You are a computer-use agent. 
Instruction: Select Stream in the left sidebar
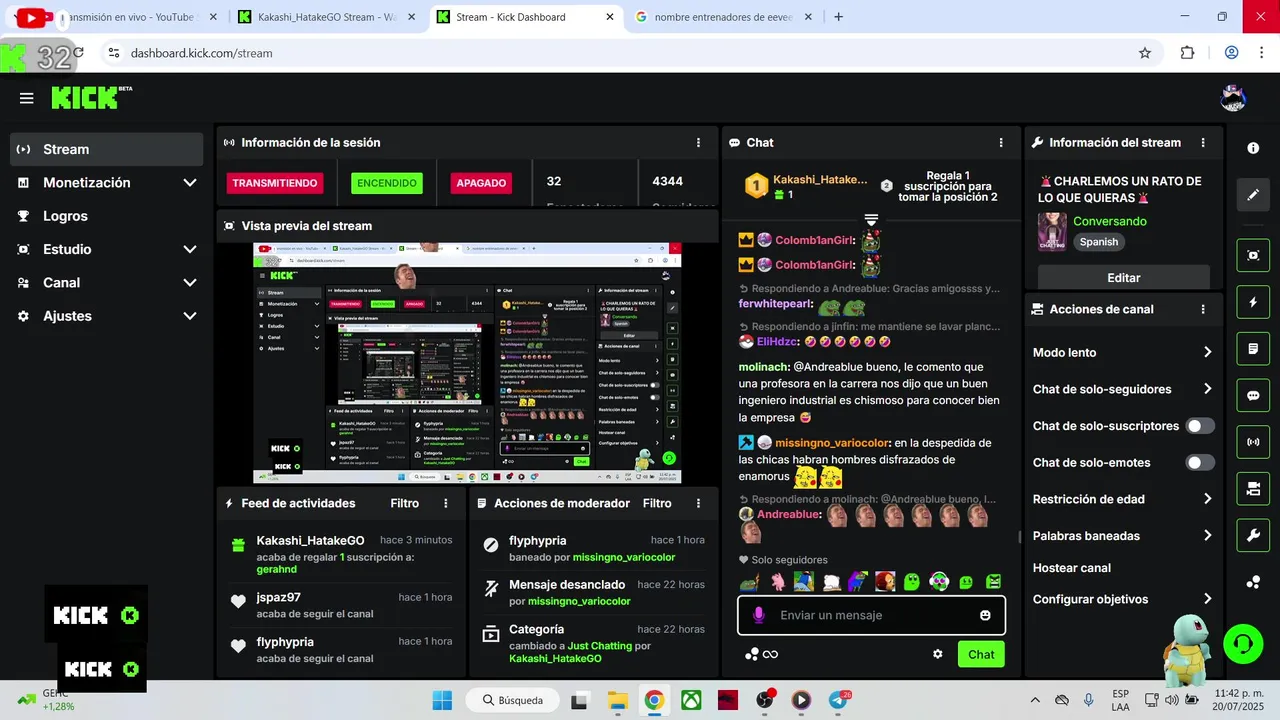[106, 149]
